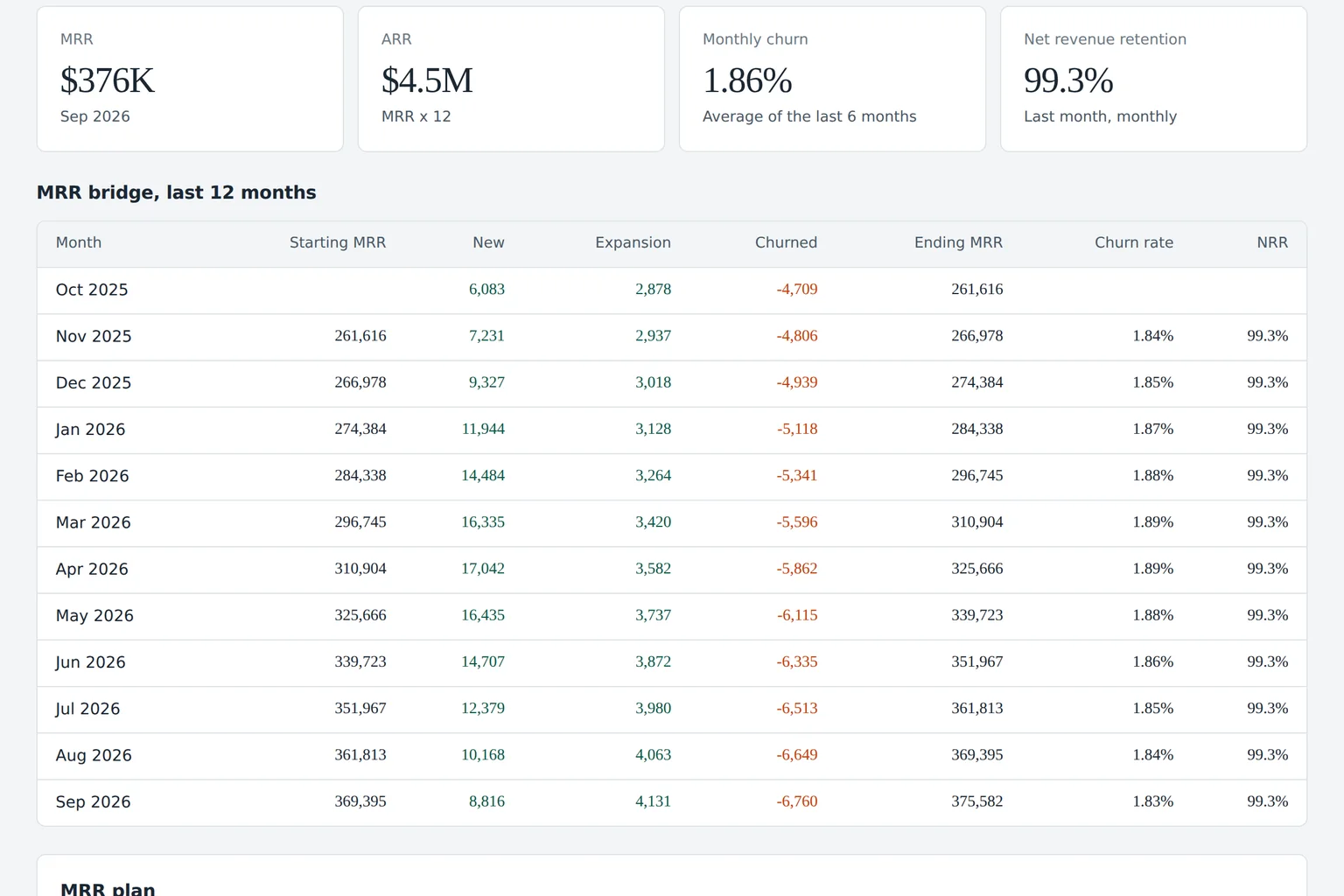
Task: Click the 'MRR bridge, last 12 months' heading
Action: [x=176, y=192]
